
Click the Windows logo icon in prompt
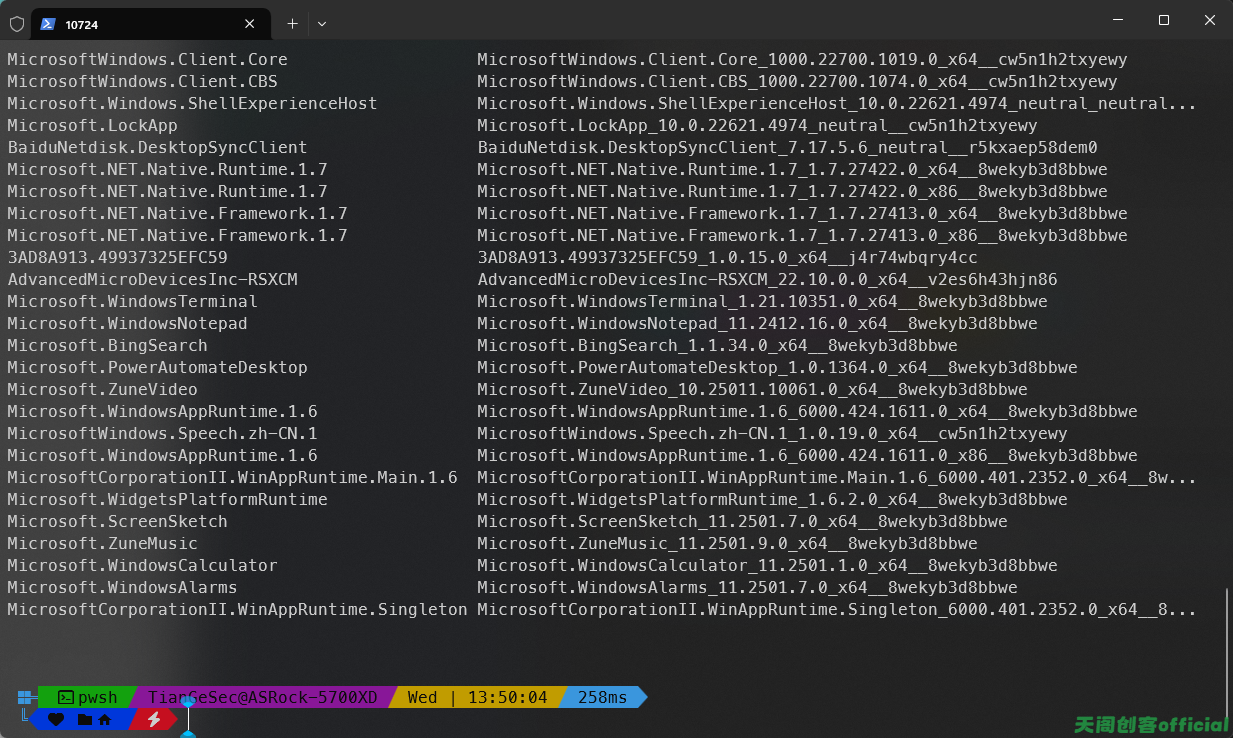point(25,697)
